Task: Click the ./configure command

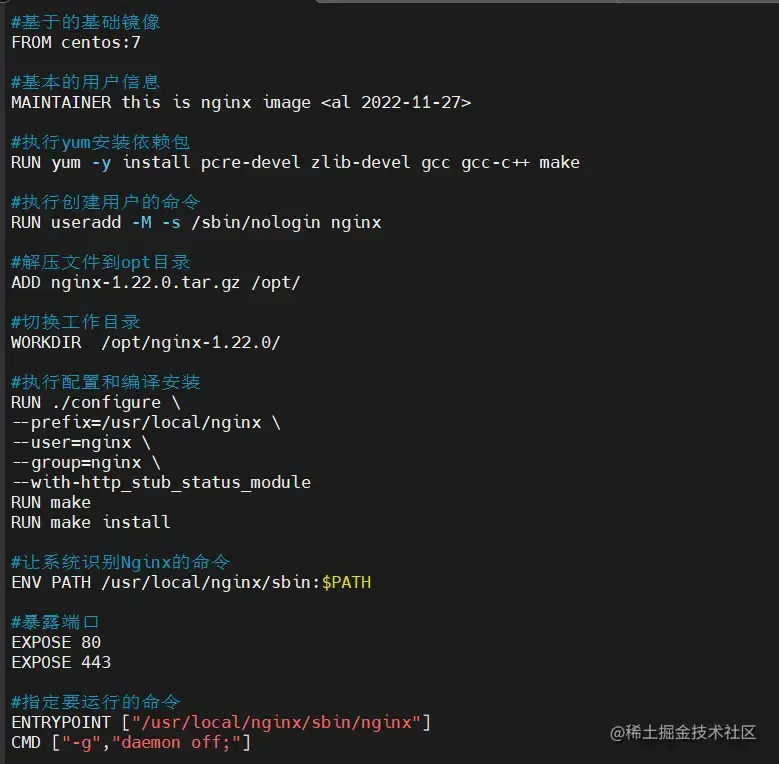Action: [x=106, y=402]
